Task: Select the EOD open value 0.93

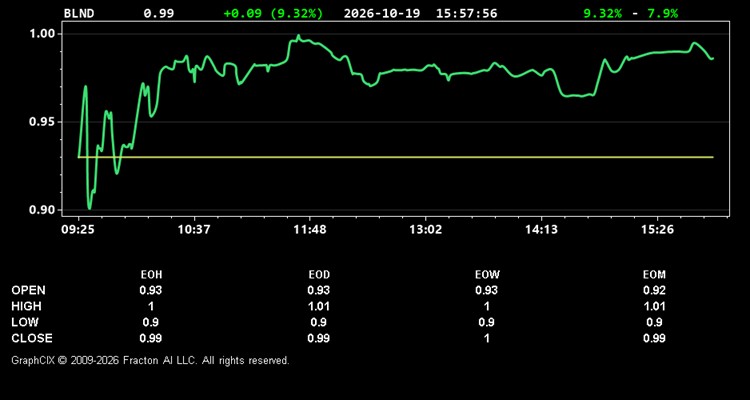Action: 319,290
